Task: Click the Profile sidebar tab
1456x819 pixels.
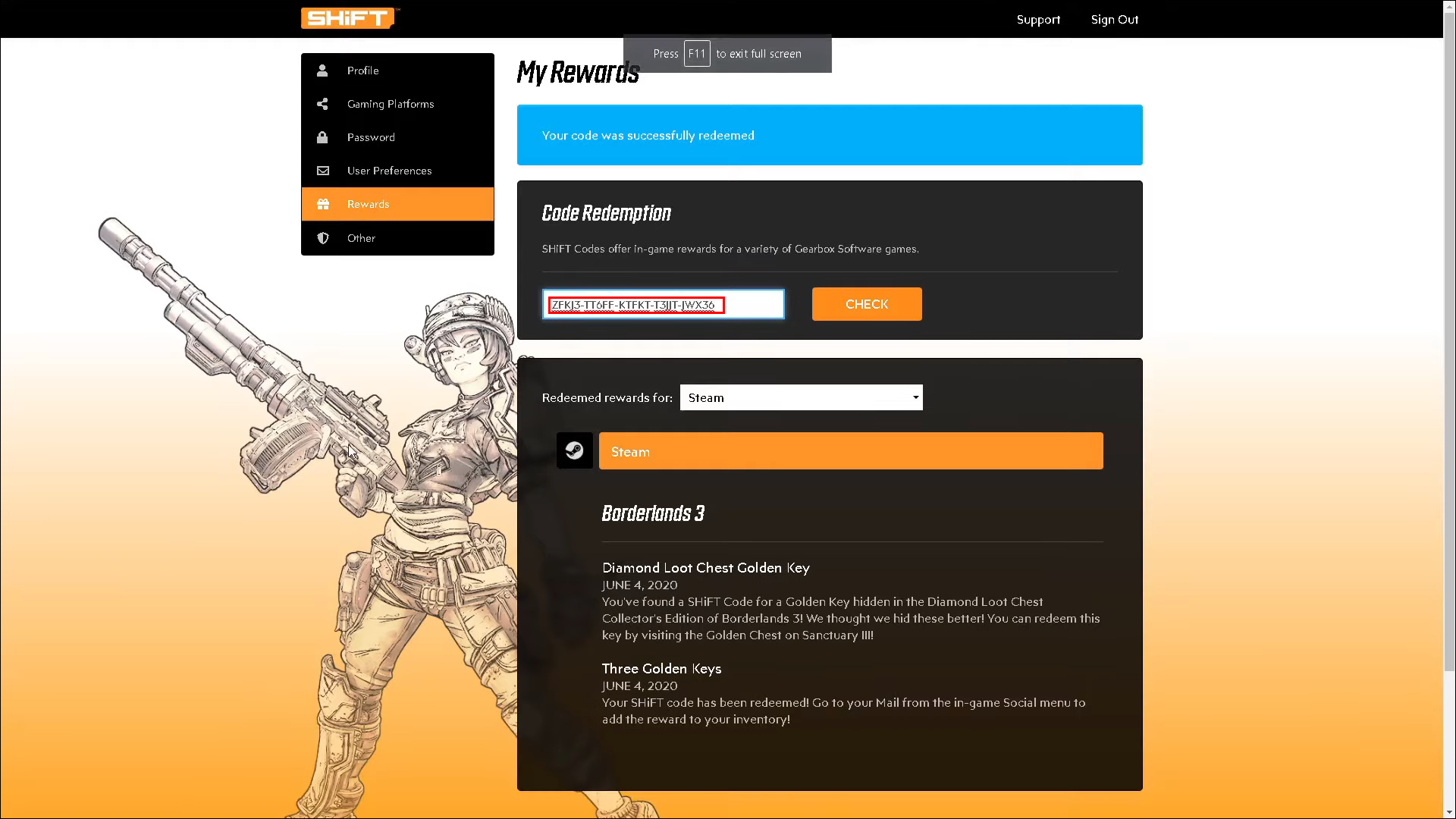Action: coord(398,70)
